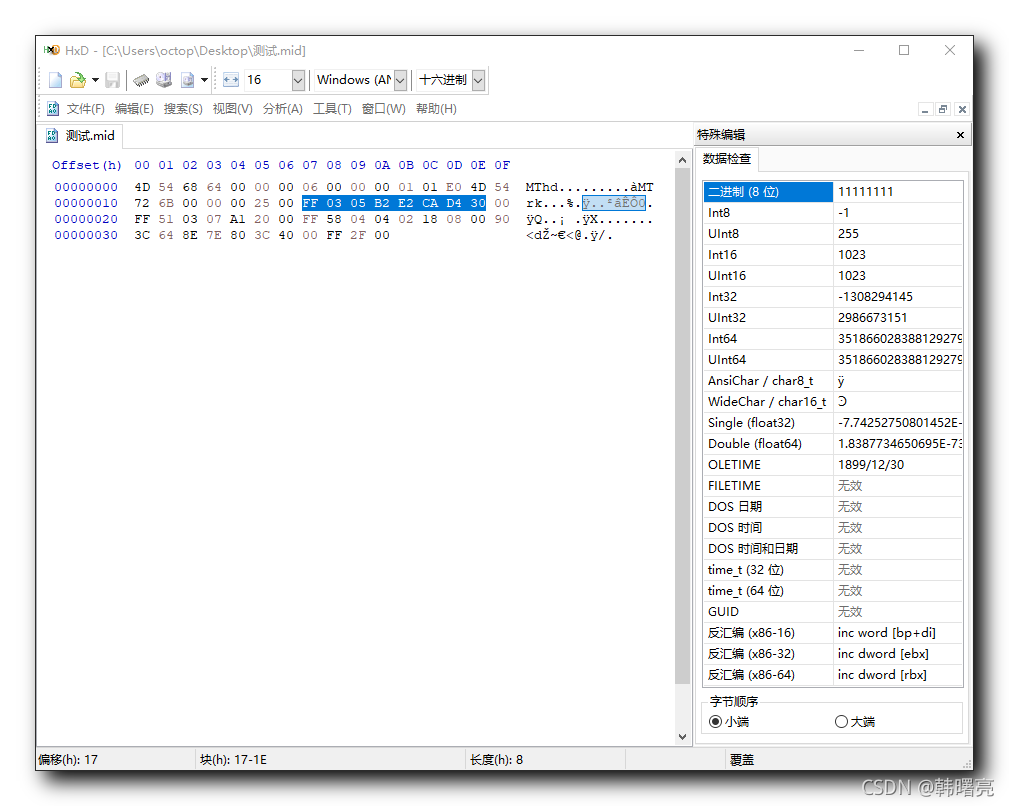Screen dimensions: 1009x806
Task: Click the 块(h): 17-1E status entry
Action: pyautogui.click(x=233, y=760)
